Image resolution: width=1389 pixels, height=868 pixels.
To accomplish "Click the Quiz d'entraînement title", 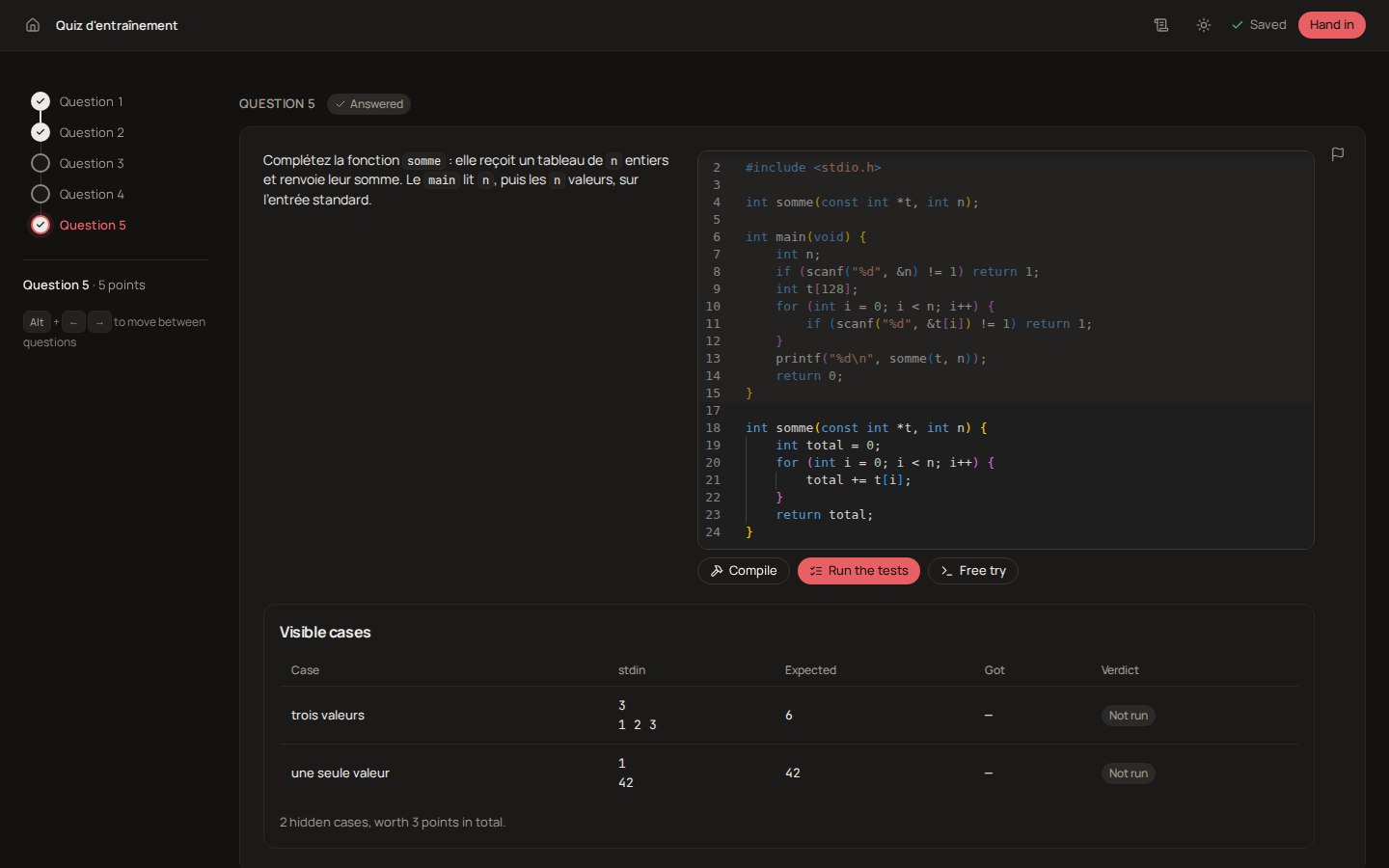I will 117,25.
